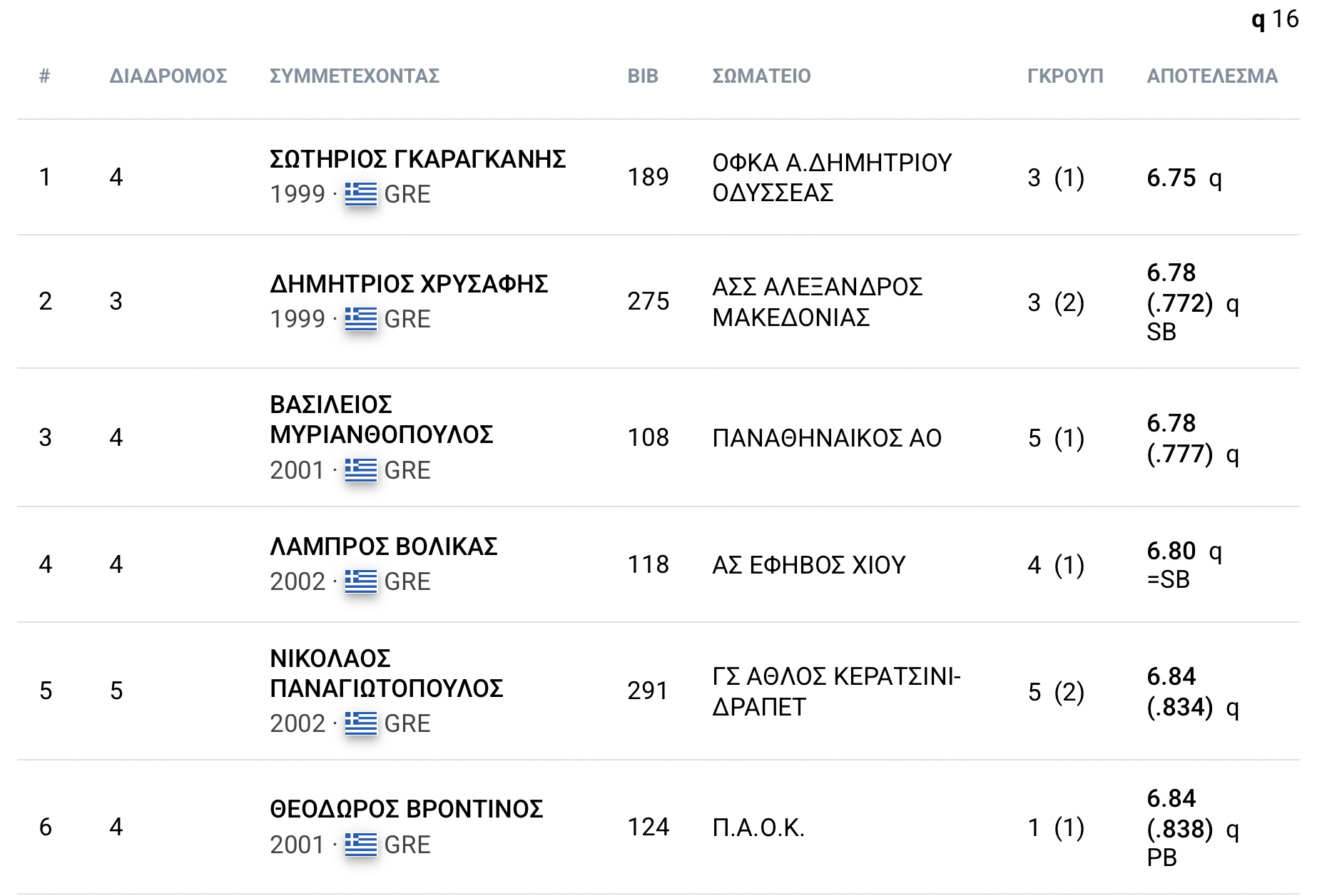Click Greek flag icon for ΘΕΟΔΩΡΟΣ ΒΡΟΝΤΙΝΟΣ
The width and height of the screenshot is (1327, 896).
point(360,844)
